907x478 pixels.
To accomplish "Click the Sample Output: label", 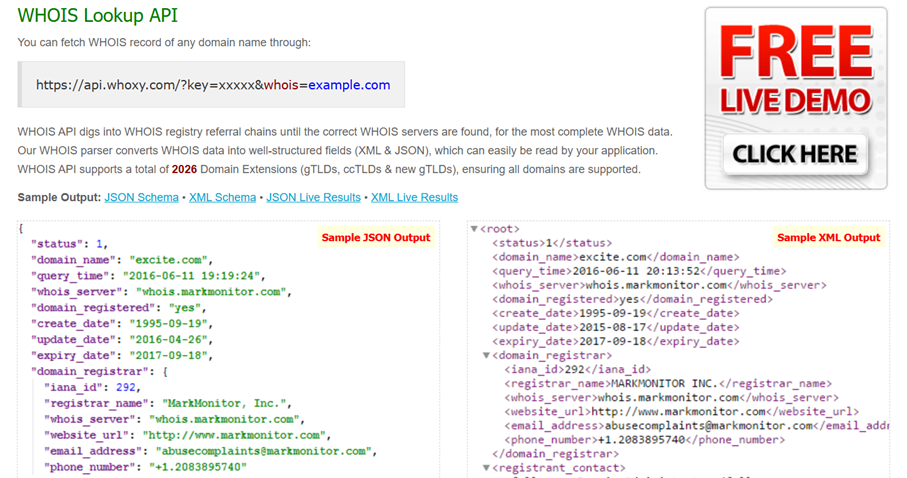I will click(59, 197).
